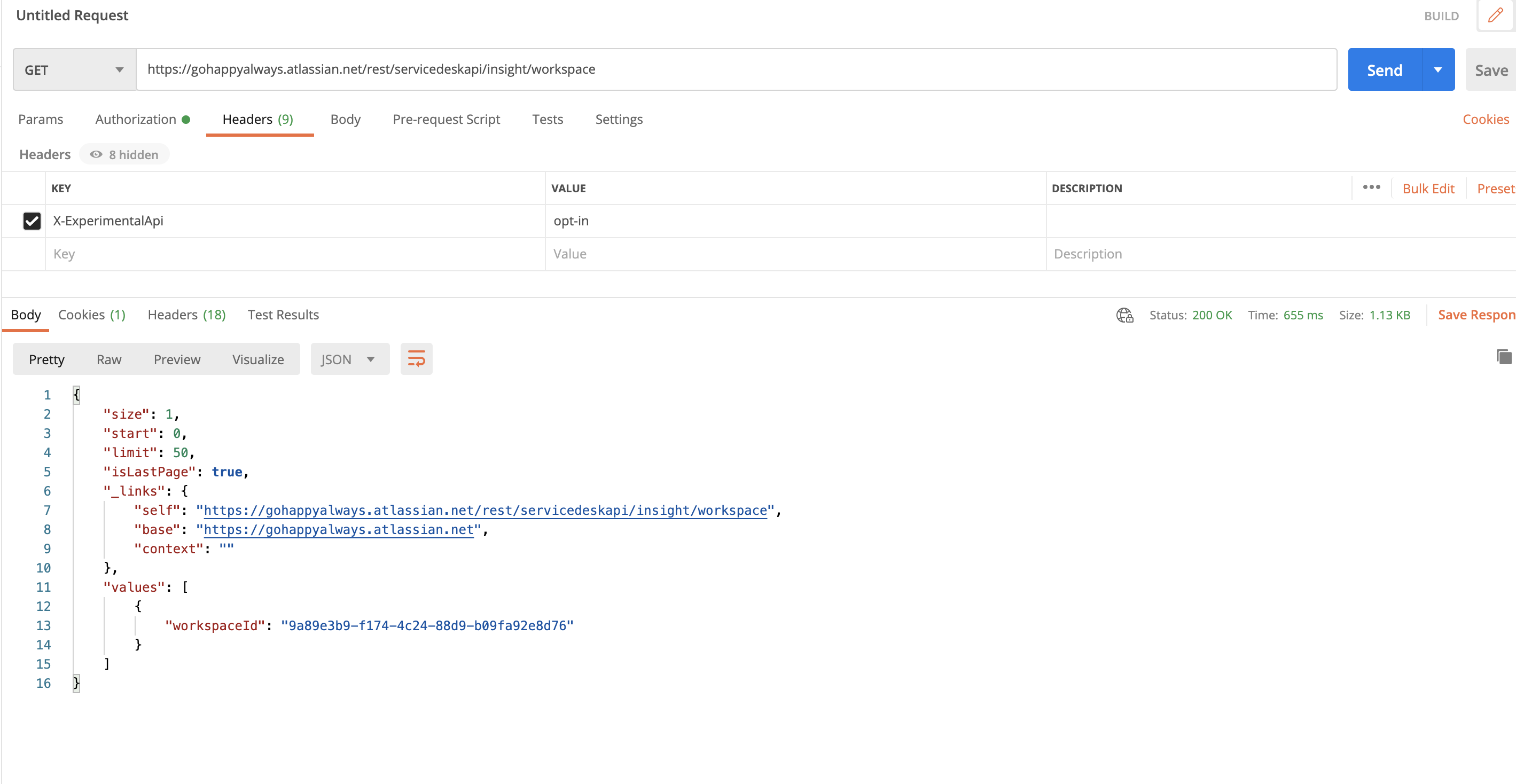Click the self workspace URL link
Viewport: 1516px width, 784px height.
click(485, 511)
